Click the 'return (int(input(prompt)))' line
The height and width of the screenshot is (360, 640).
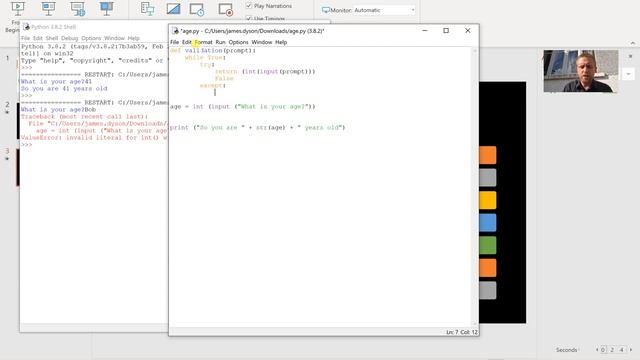(x=265, y=71)
